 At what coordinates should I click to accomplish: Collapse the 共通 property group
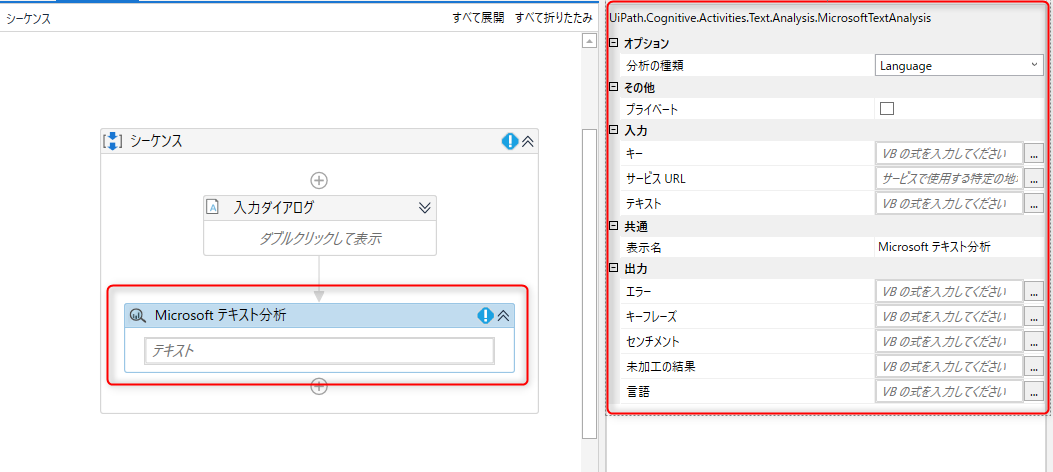[613, 226]
